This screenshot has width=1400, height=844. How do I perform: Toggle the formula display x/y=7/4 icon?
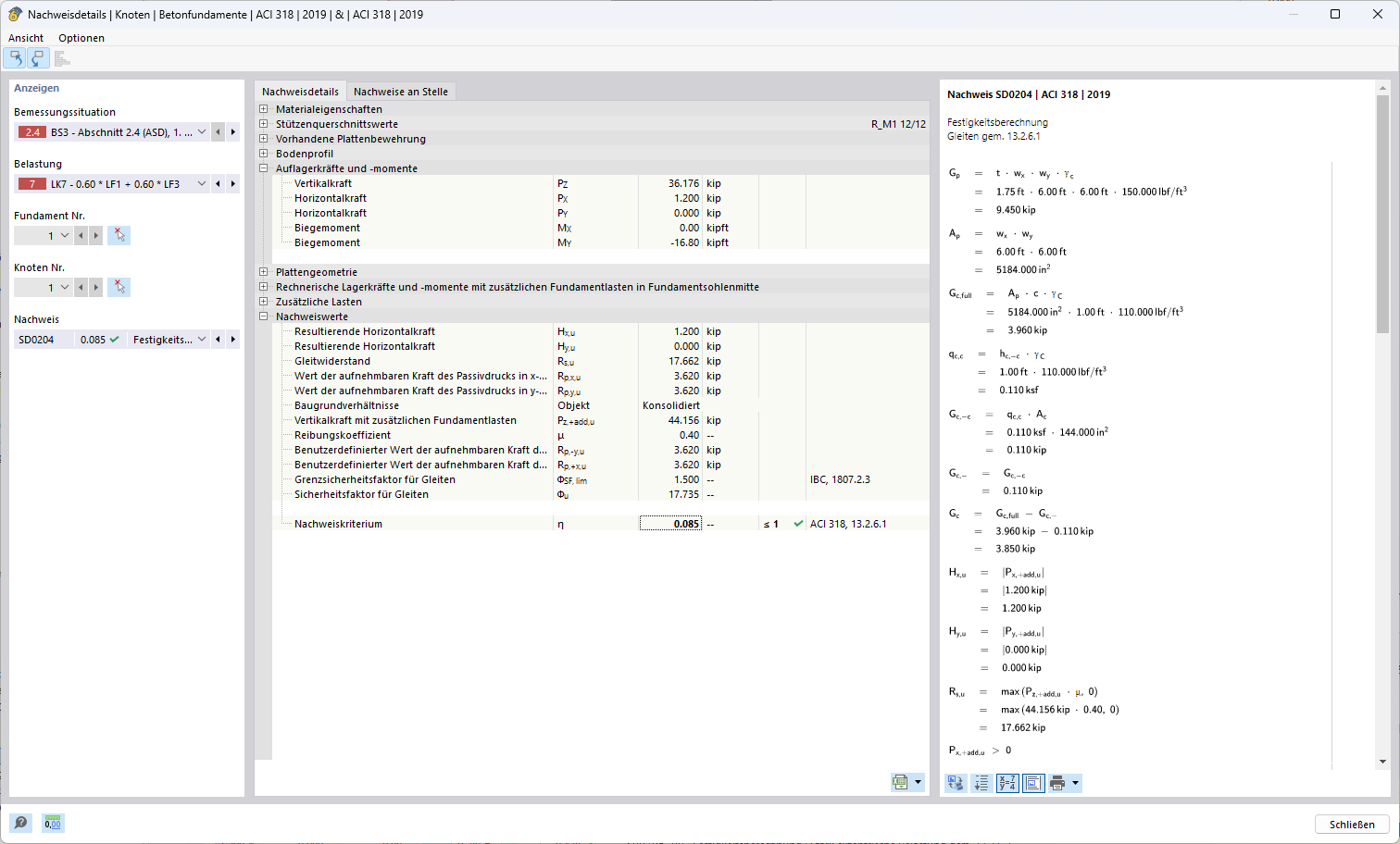point(1006,782)
